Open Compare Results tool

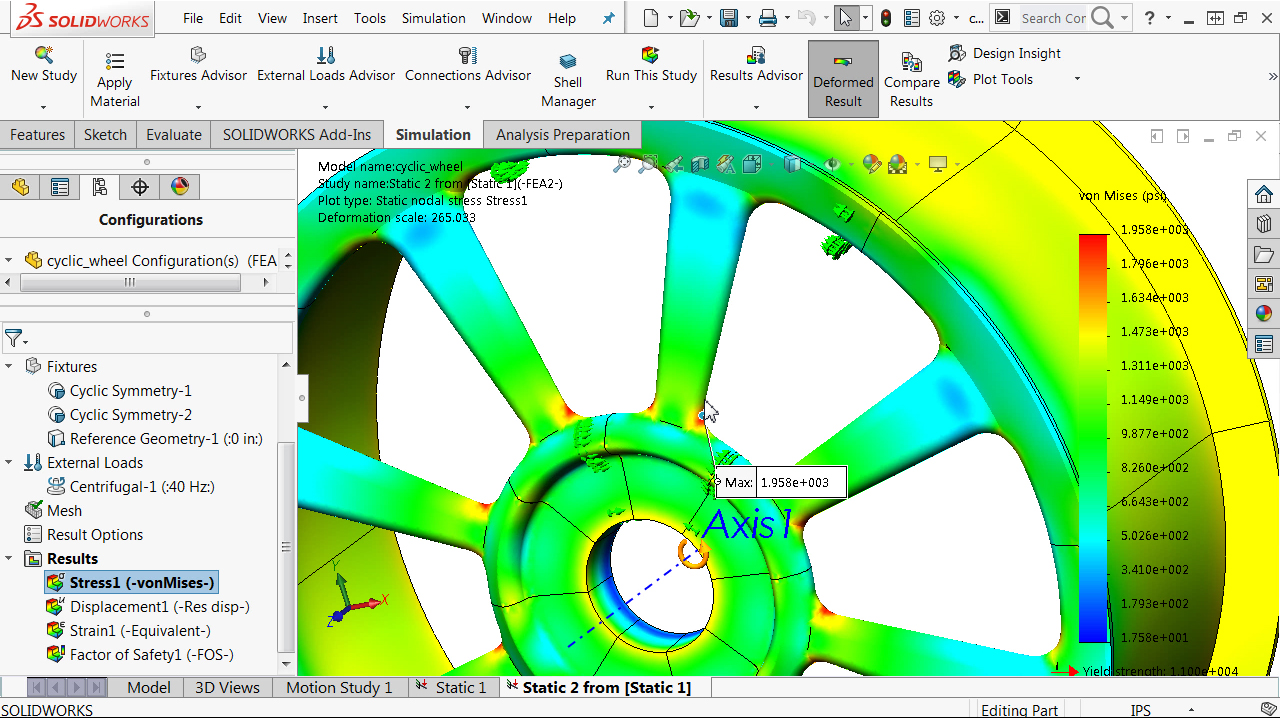[911, 63]
